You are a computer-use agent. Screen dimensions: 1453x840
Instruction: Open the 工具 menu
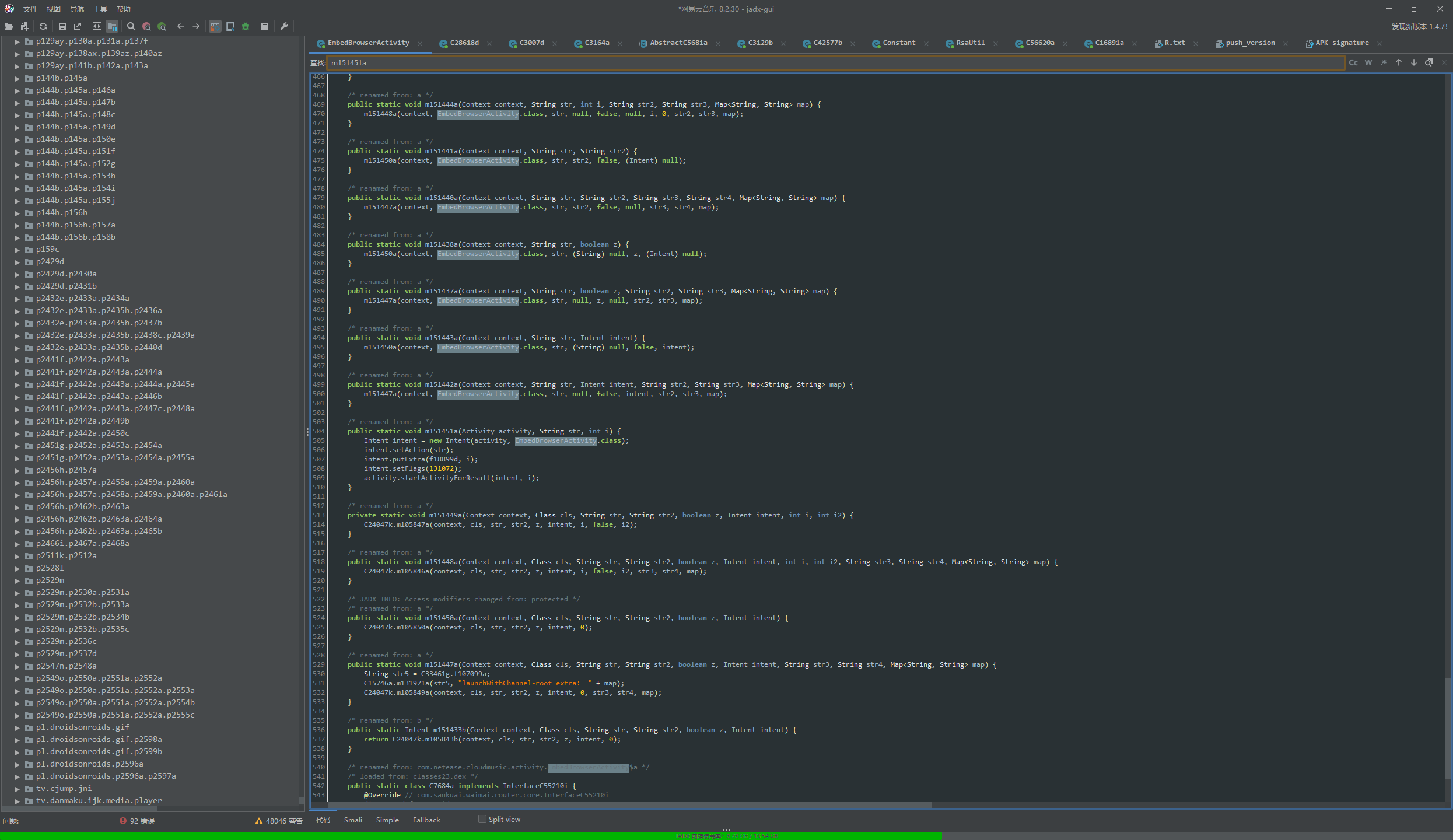point(100,9)
